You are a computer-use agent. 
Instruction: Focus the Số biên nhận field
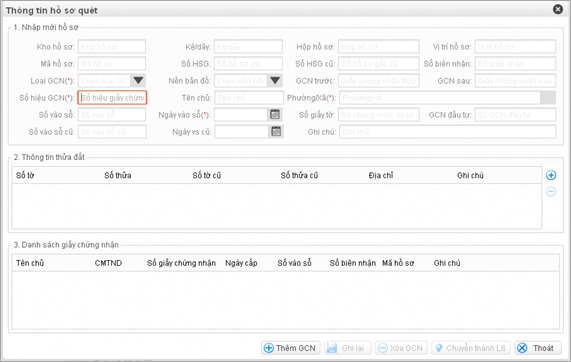coord(515,64)
